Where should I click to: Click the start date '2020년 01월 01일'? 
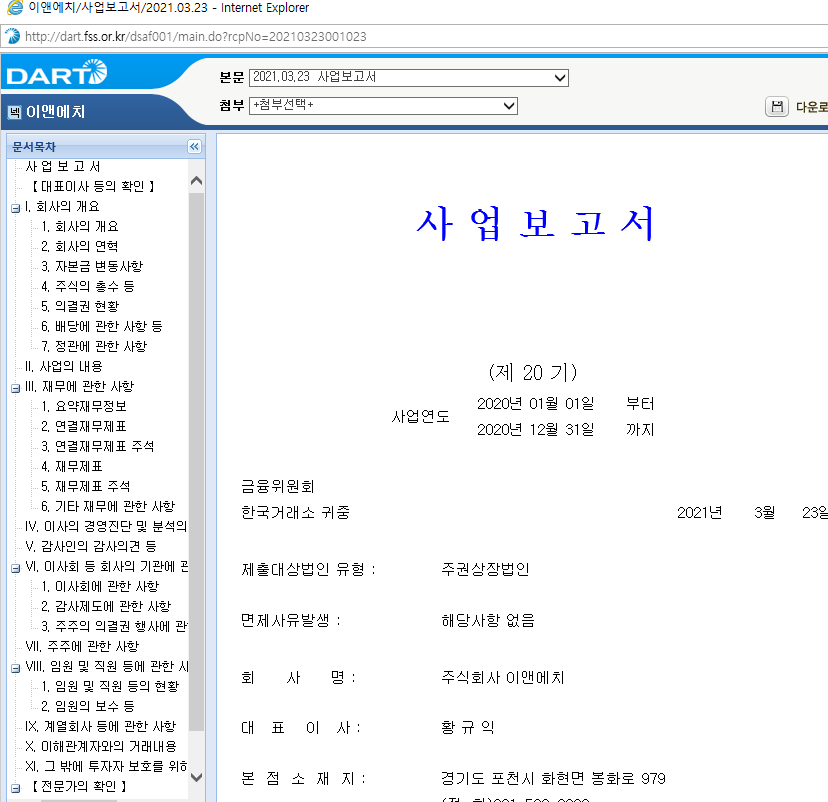coord(535,404)
